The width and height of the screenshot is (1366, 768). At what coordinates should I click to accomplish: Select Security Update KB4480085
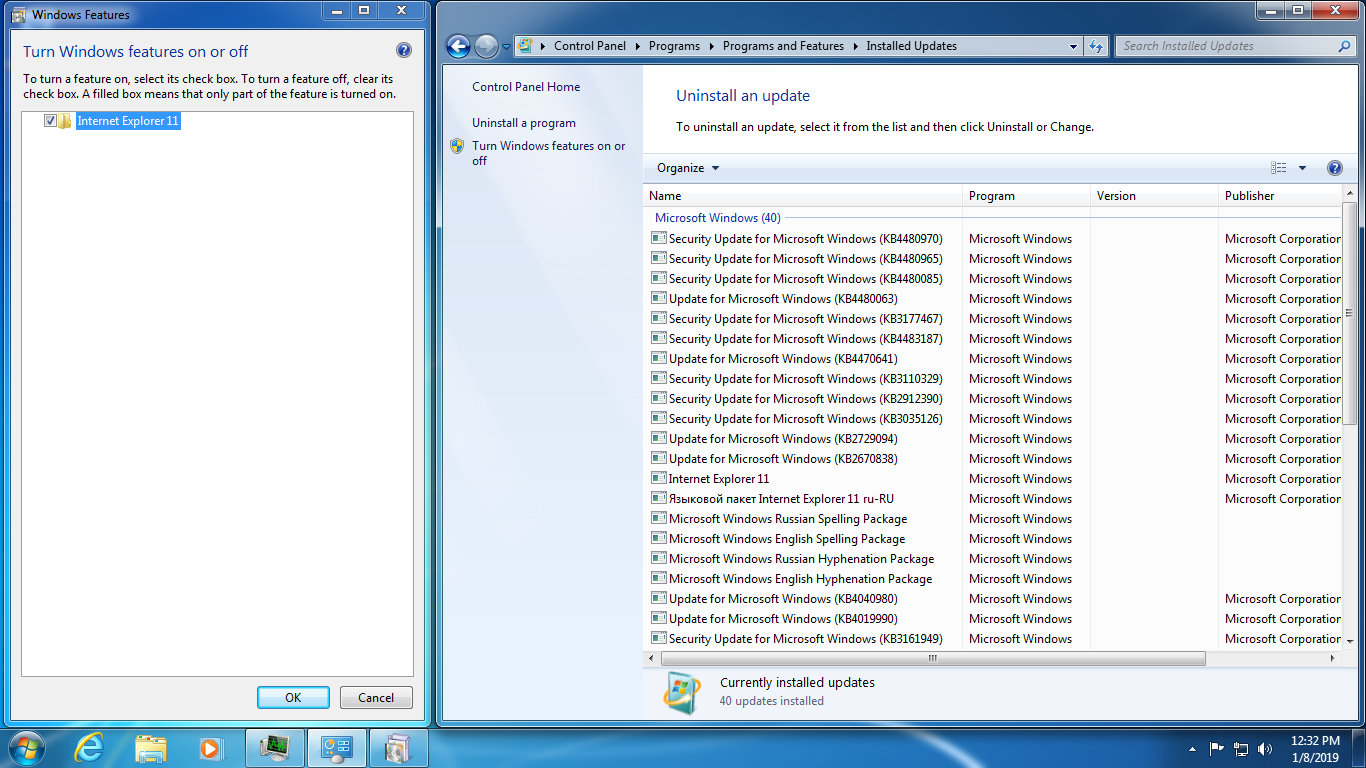click(x=805, y=279)
